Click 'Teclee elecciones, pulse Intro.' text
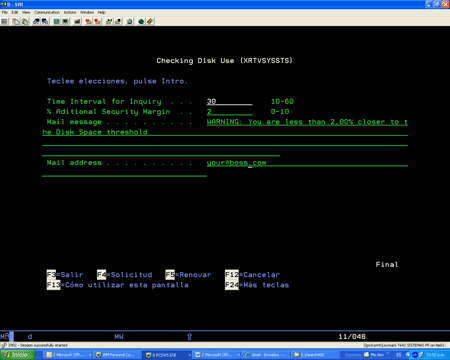 (x=117, y=81)
